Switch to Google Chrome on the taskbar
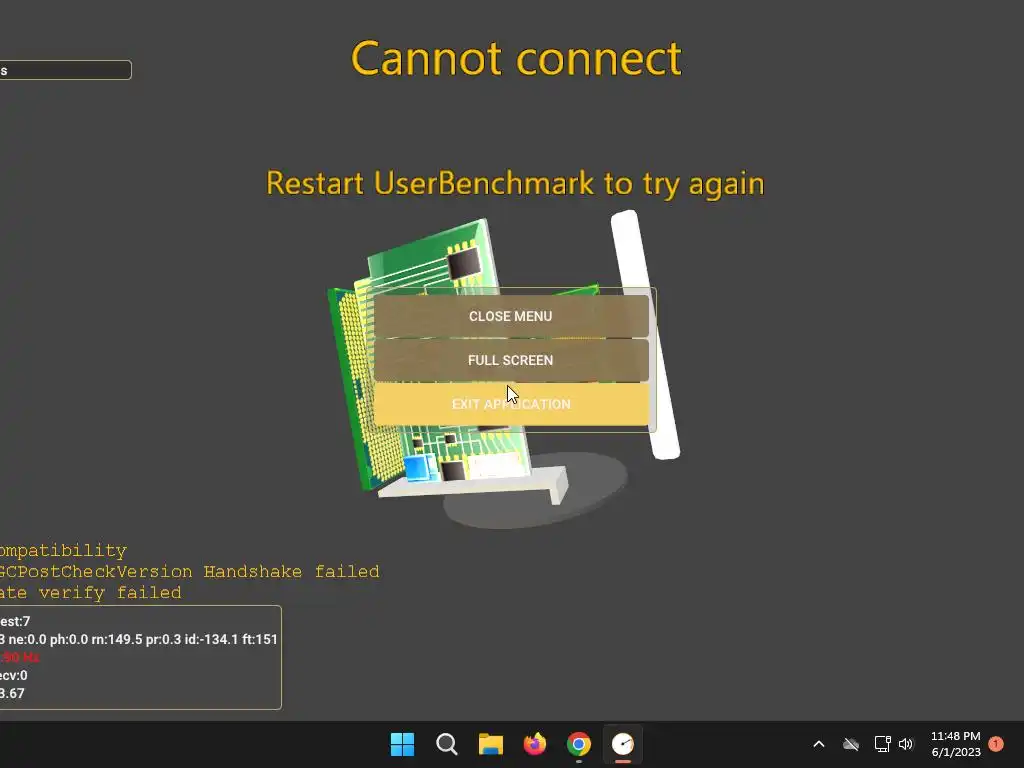 pos(579,744)
